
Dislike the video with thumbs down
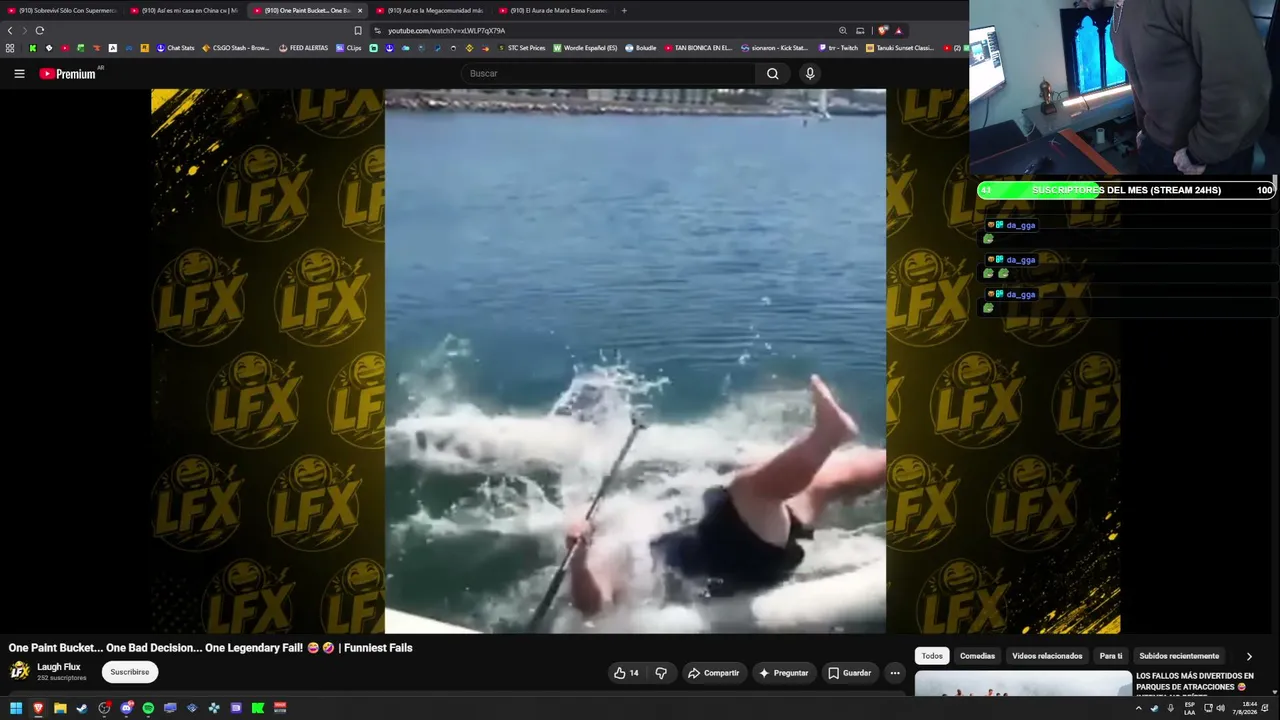tap(661, 673)
